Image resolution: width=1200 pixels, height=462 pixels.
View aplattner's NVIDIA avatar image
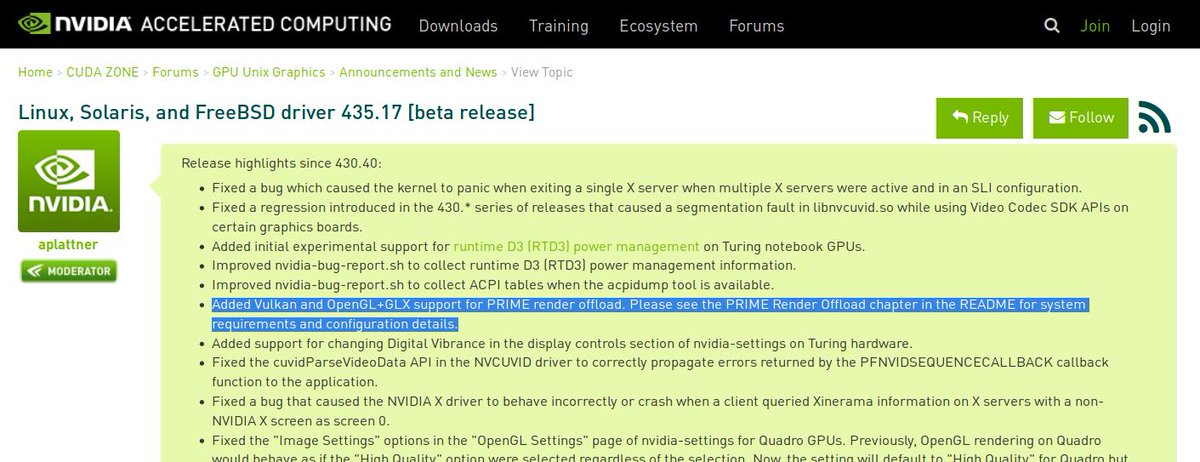pos(69,181)
